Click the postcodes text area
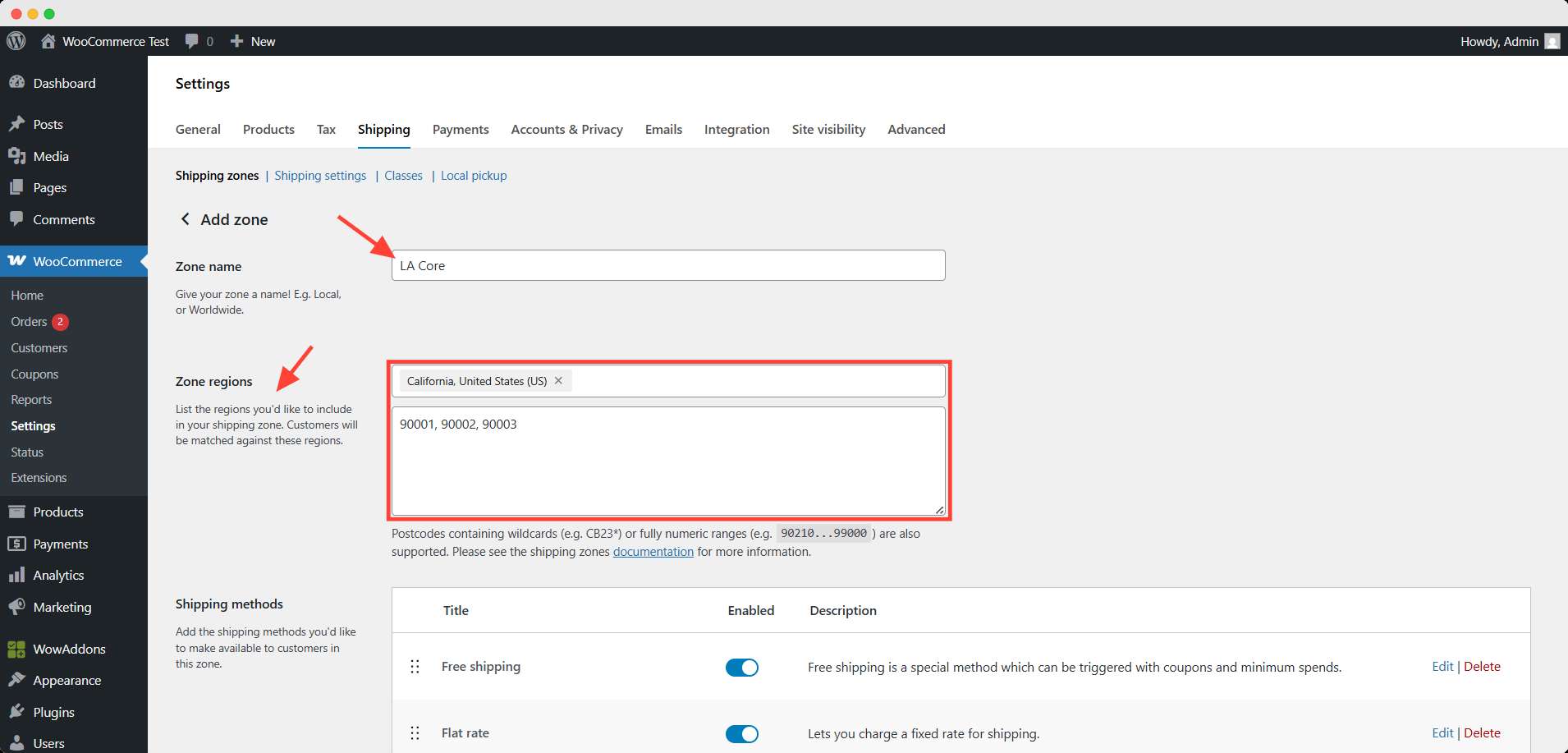Screen dimensions: 1568x753 [x=668, y=461]
